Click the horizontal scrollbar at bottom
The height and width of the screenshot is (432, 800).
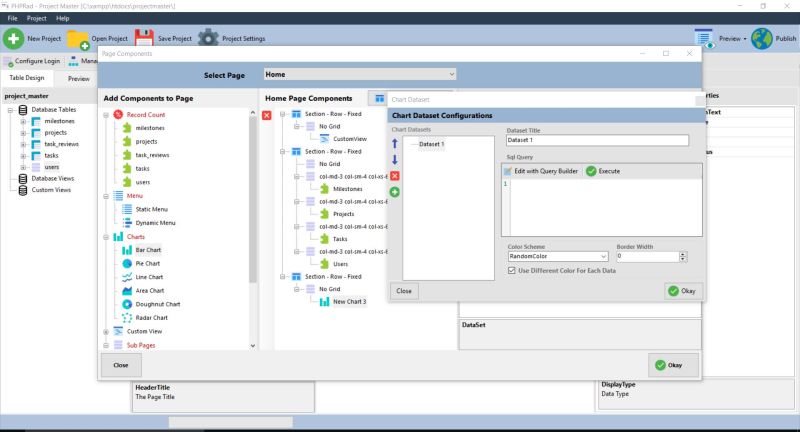point(231,422)
